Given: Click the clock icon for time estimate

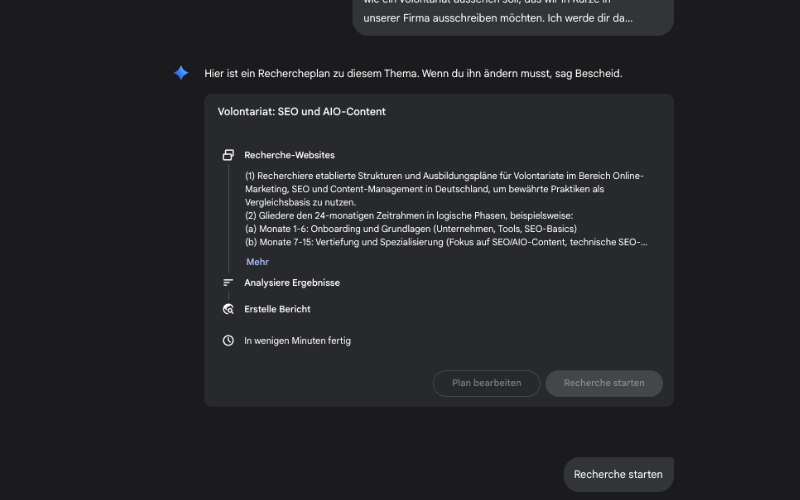Looking at the screenshot, I should (x=228, y=341).
